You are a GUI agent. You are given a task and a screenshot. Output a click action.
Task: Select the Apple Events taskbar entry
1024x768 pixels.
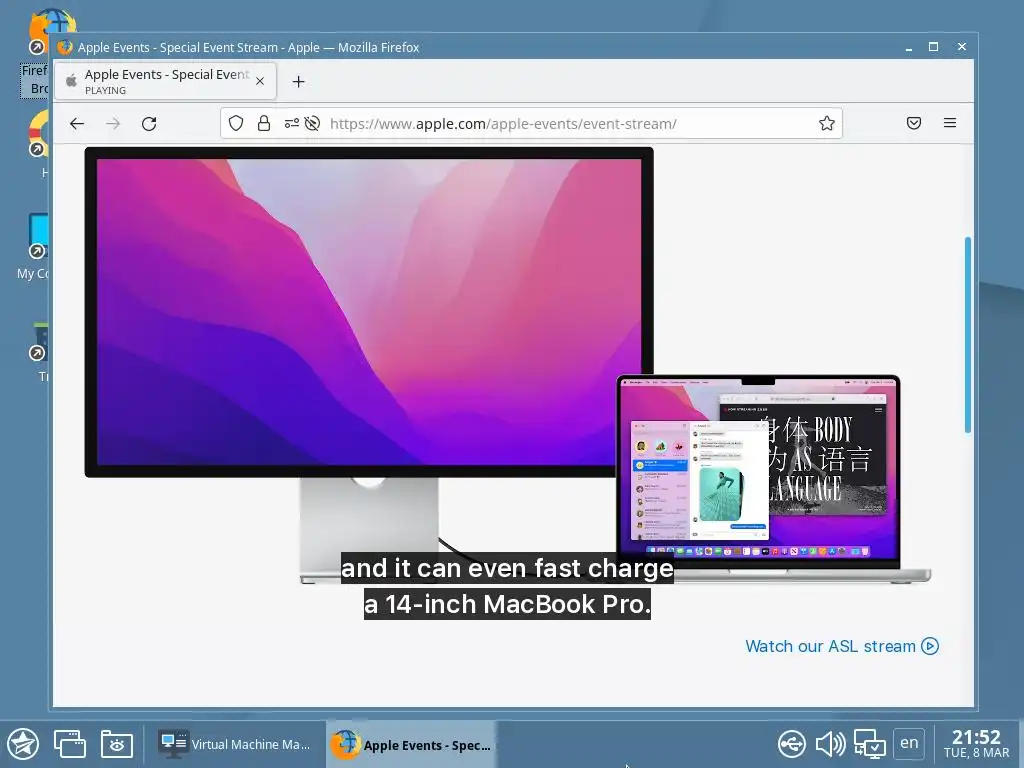(411, 744)
